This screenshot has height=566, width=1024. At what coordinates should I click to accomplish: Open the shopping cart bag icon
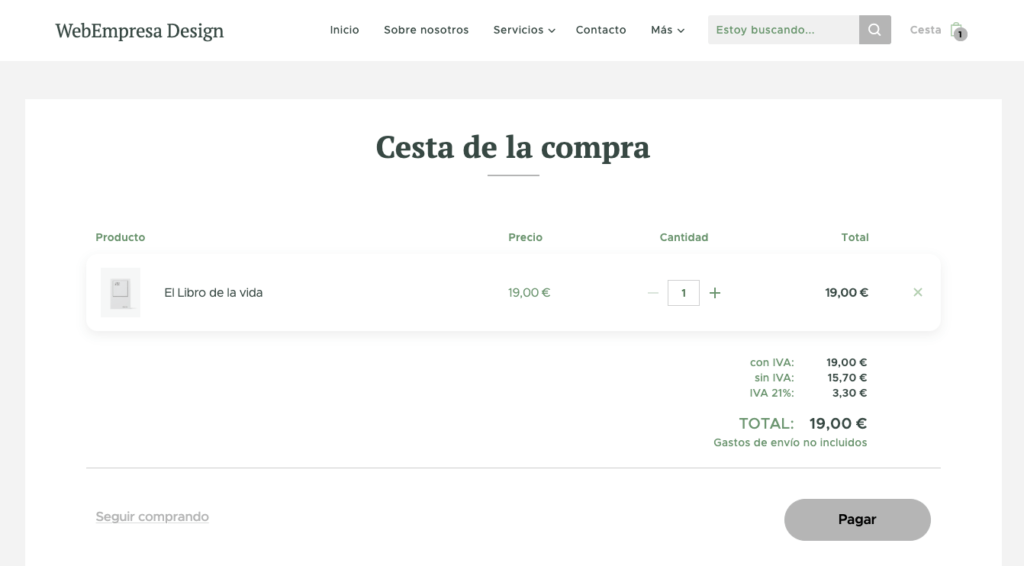click(958, 31)
